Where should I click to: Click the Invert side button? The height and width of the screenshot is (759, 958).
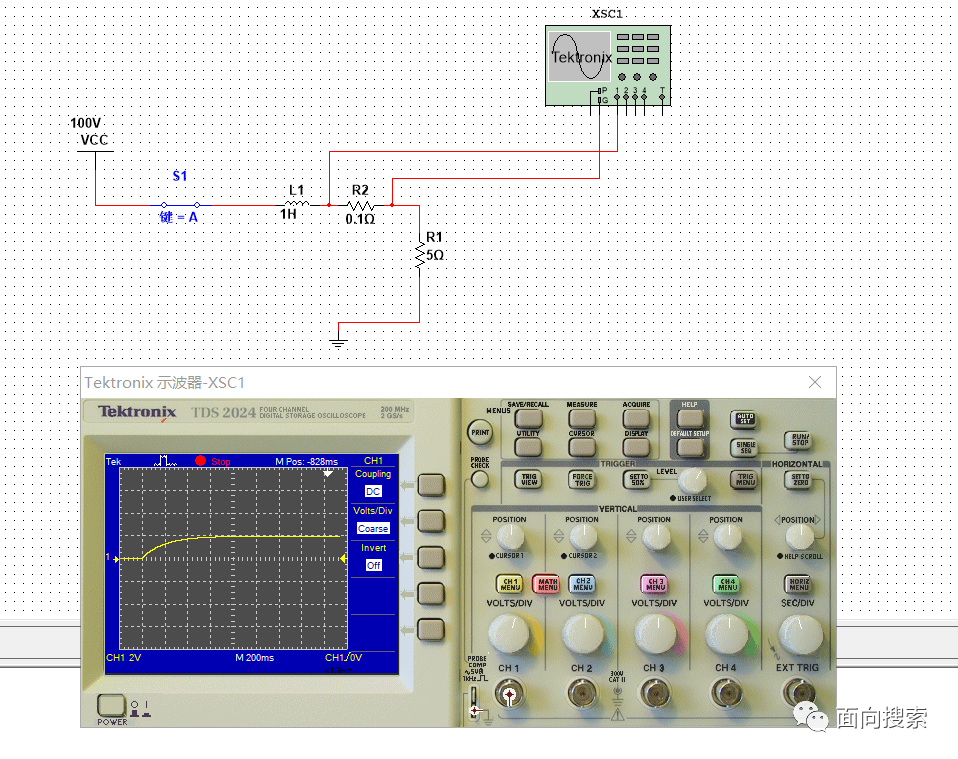[x=431, y=557]
